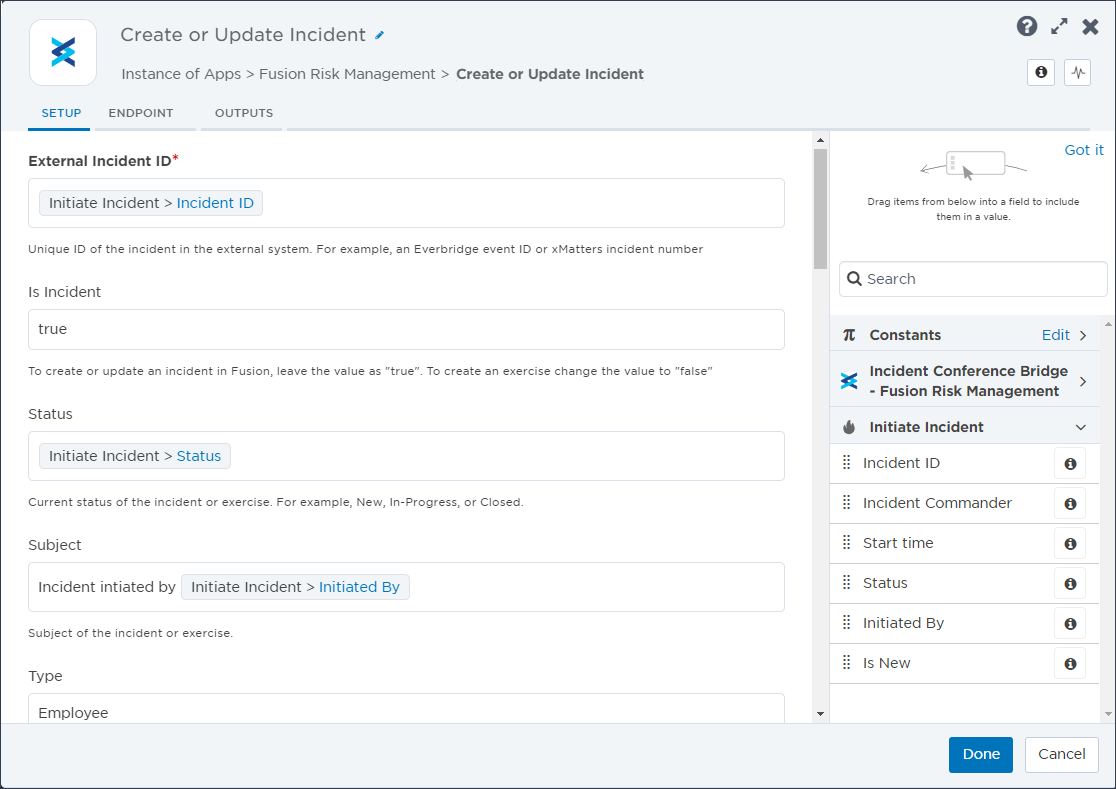
Task: Click the 'Is New' property label
Action: (x=886, y=663)
